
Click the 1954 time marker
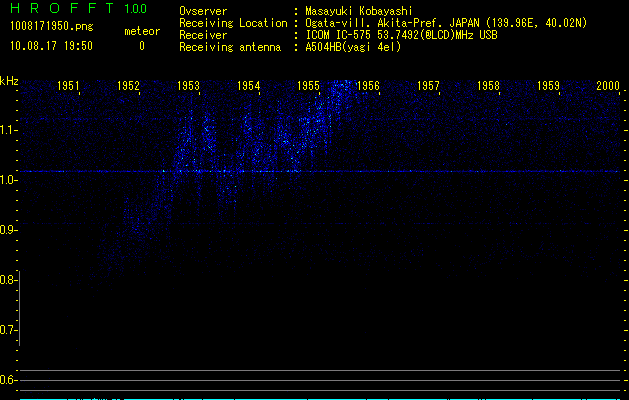[248, 85]
